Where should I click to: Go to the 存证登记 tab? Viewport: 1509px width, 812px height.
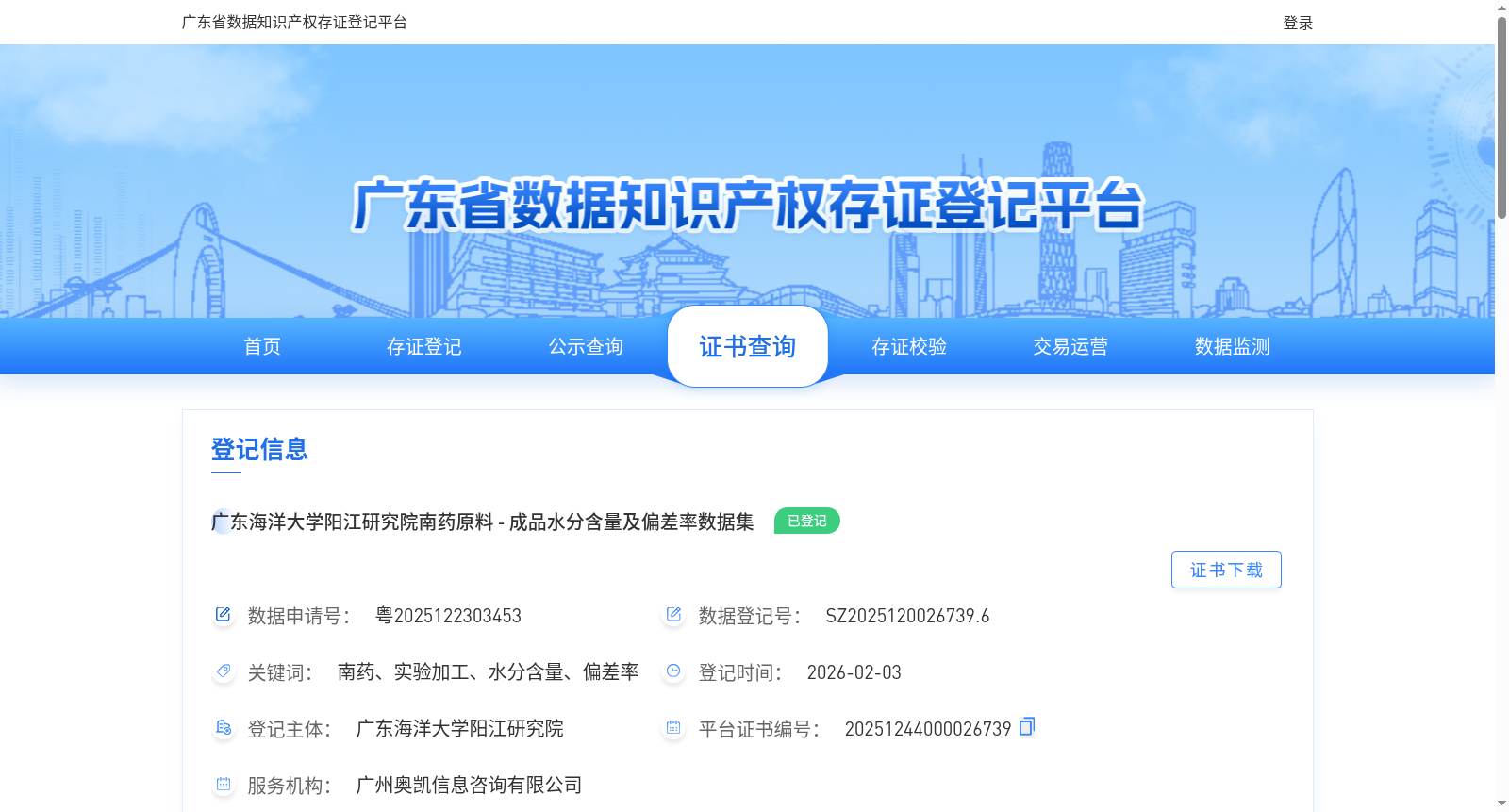tap(424, 347)
